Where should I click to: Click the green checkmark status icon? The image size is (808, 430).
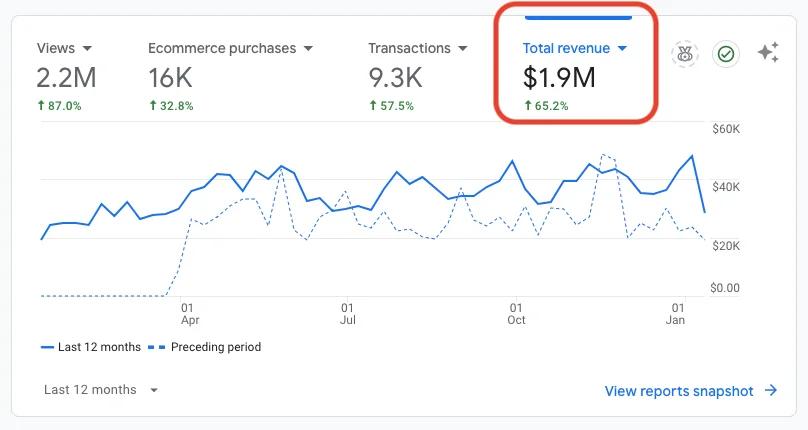(726, 53)
